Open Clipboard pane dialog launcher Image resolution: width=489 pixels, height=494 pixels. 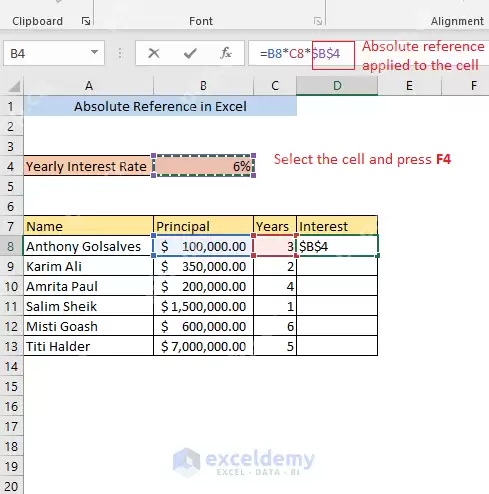click(x=86, y=21)
